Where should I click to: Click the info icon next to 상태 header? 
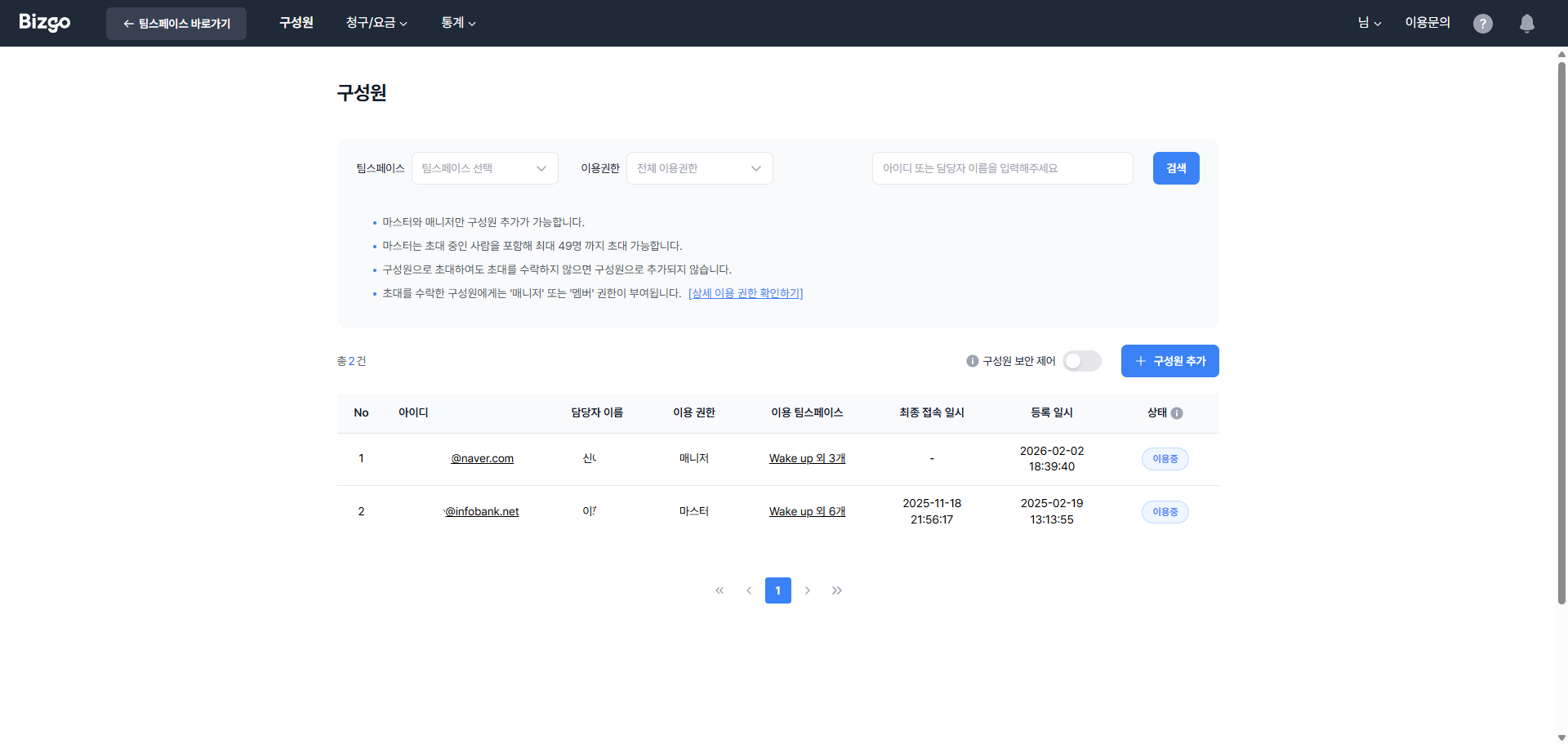[x=1177, y=413]
